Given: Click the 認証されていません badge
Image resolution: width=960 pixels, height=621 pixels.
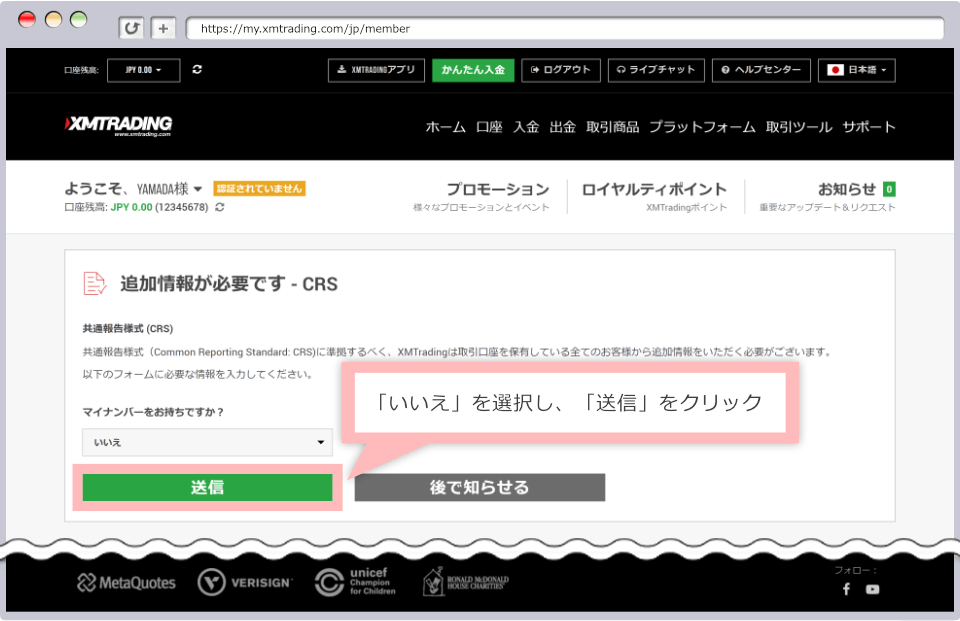Looking at the screenshot, I should tap(259, 189).
